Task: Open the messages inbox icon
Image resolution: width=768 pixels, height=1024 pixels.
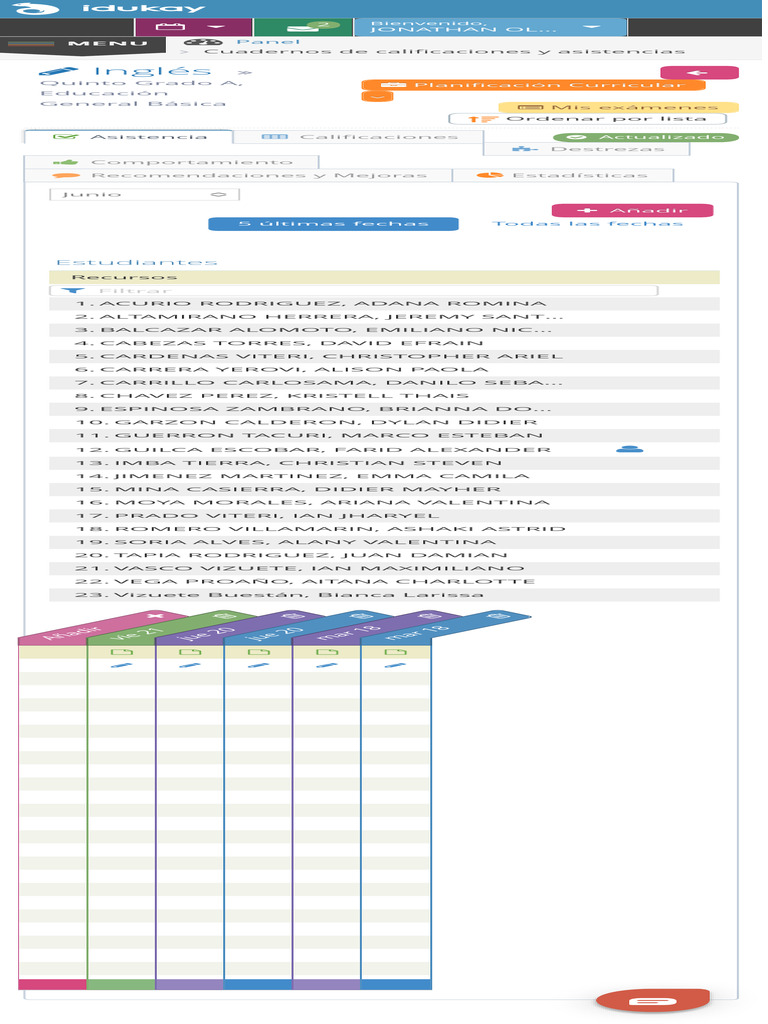Action: tap(303, 27)
